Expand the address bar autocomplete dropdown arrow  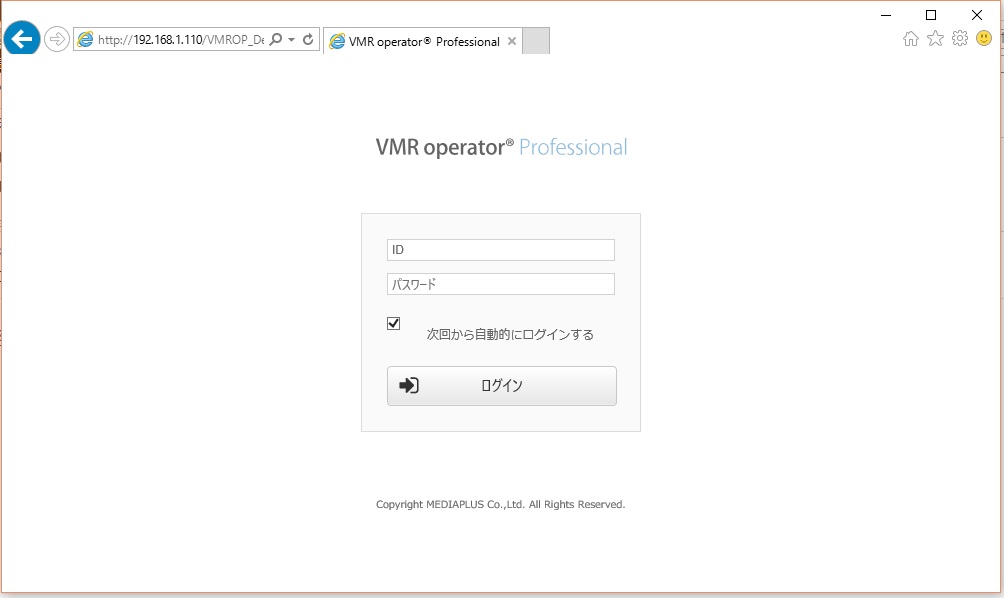point(291,39)
